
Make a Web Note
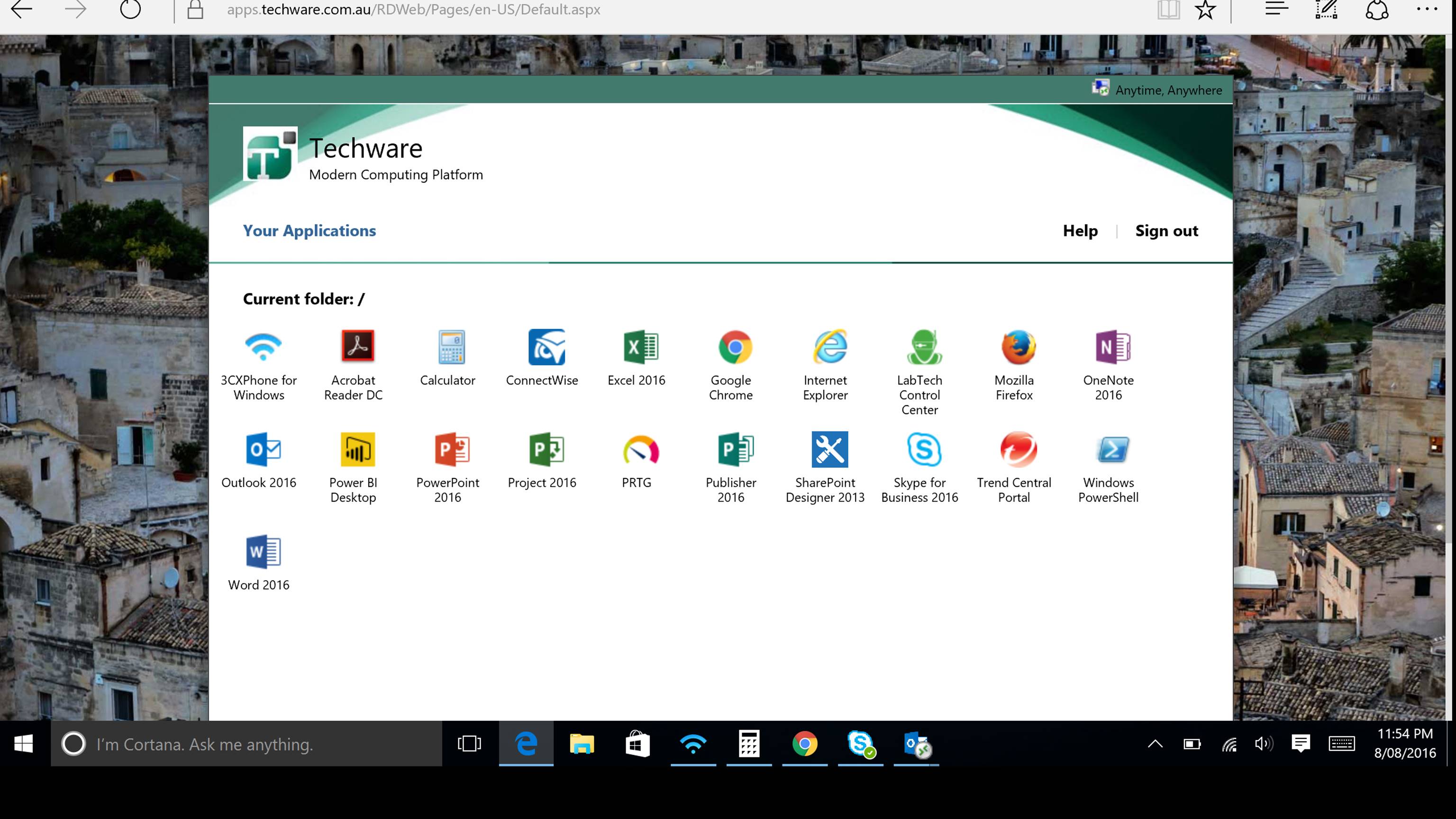1326,9
